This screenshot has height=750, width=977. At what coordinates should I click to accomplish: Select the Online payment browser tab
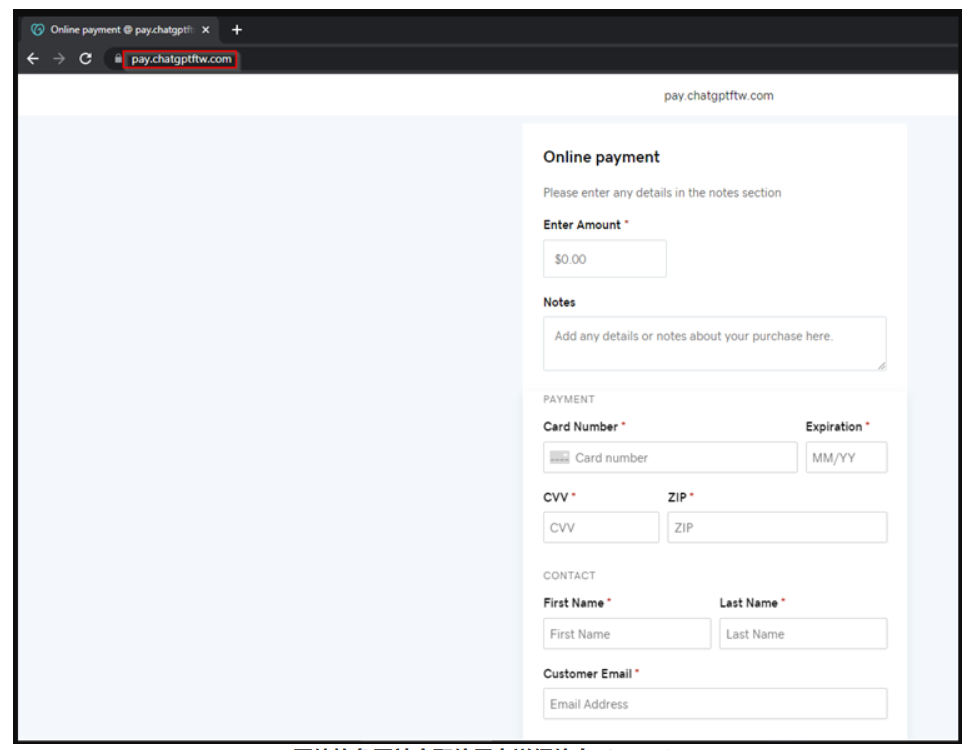click(121, 29)
